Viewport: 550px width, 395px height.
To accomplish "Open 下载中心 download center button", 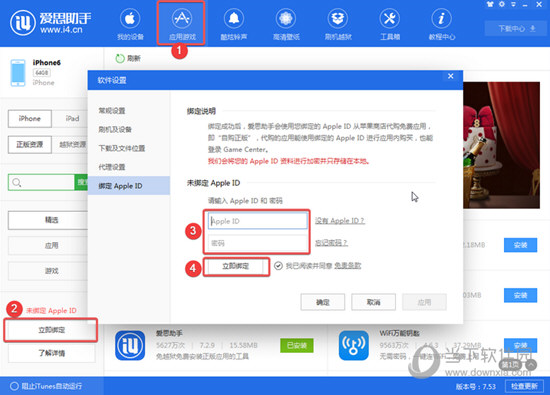I will coord(516,28).
